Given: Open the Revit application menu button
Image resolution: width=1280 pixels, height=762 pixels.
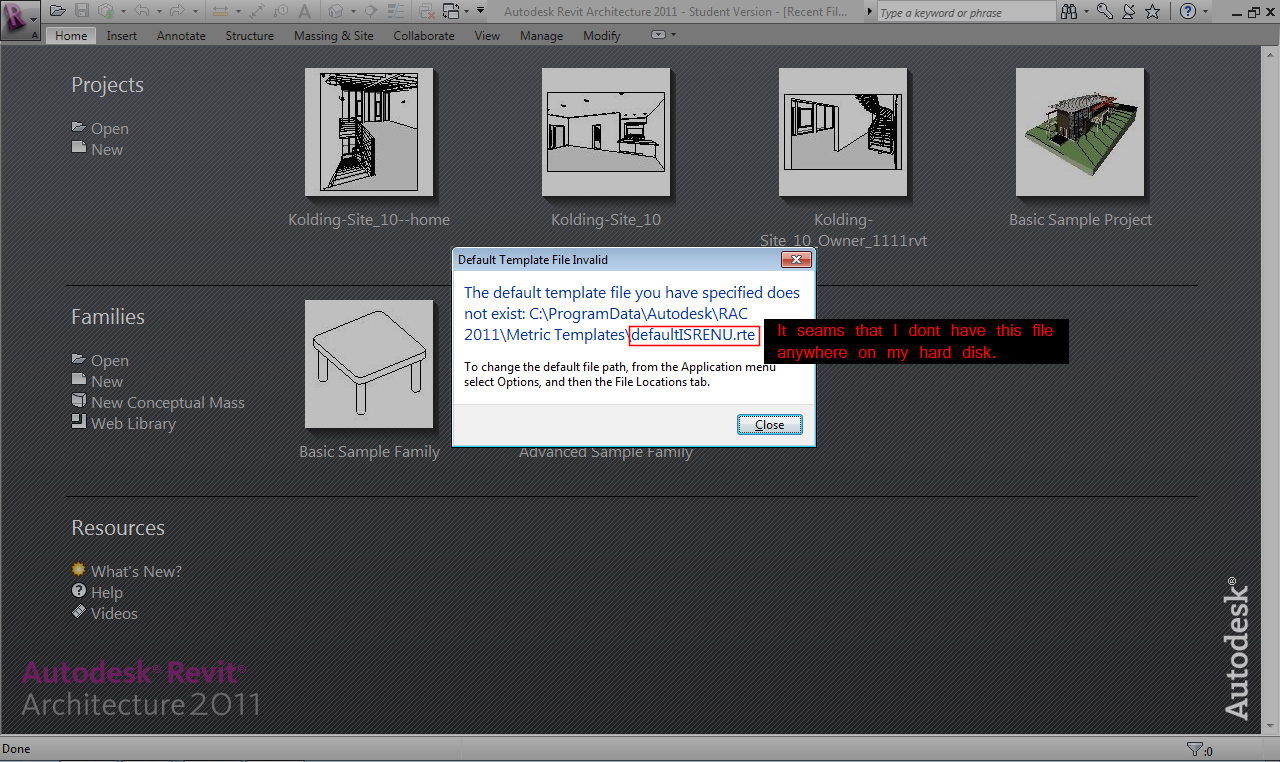Looking at the screenshot, I should pos(20,20).
